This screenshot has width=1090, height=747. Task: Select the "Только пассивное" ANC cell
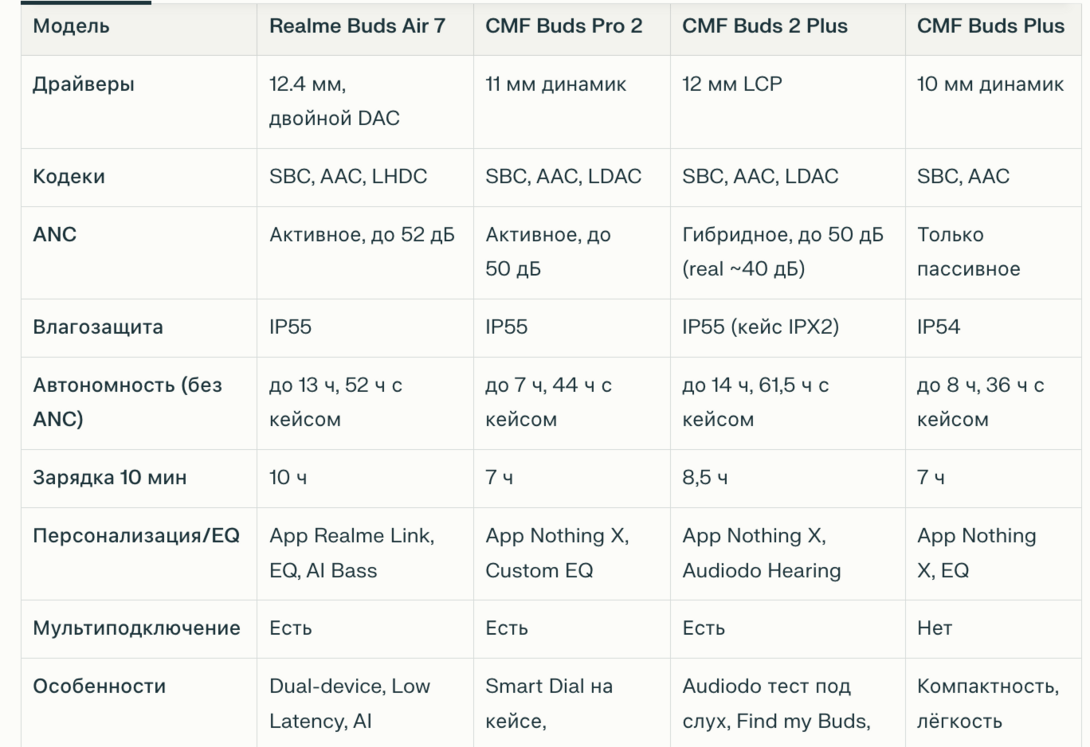968,252
